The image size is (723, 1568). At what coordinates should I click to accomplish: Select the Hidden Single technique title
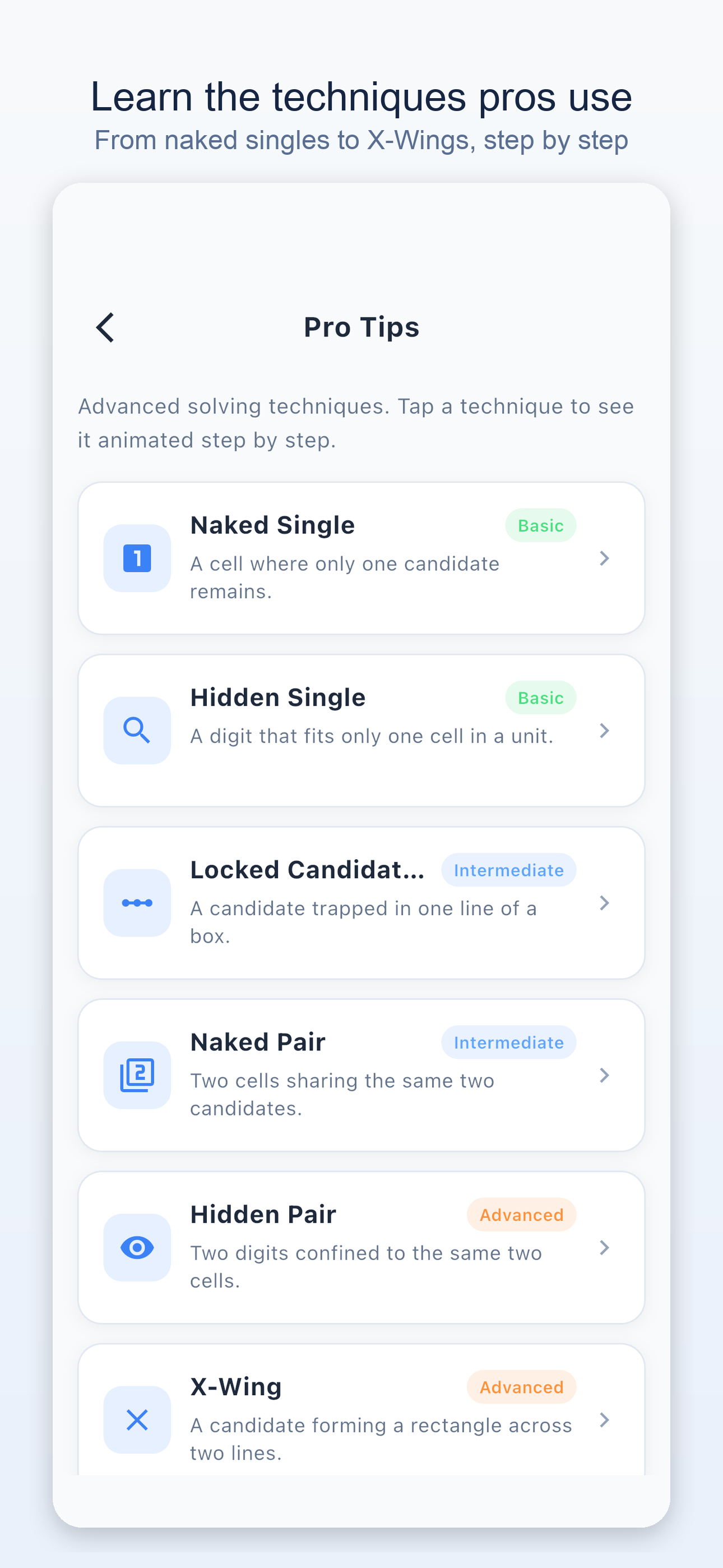(x=277, y=698)
